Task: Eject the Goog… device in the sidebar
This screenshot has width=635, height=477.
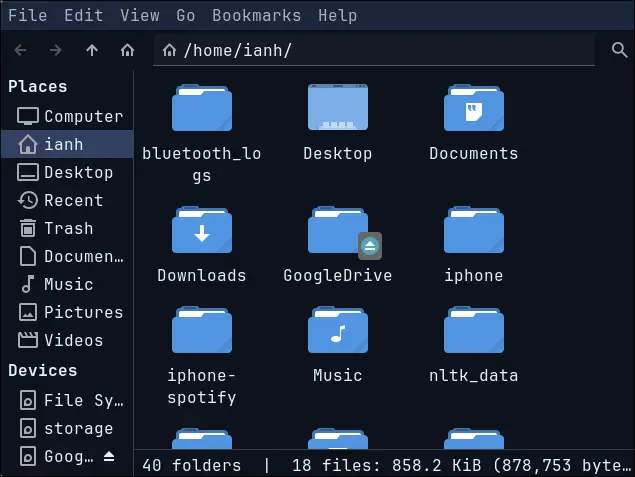Action: (109, 456)
